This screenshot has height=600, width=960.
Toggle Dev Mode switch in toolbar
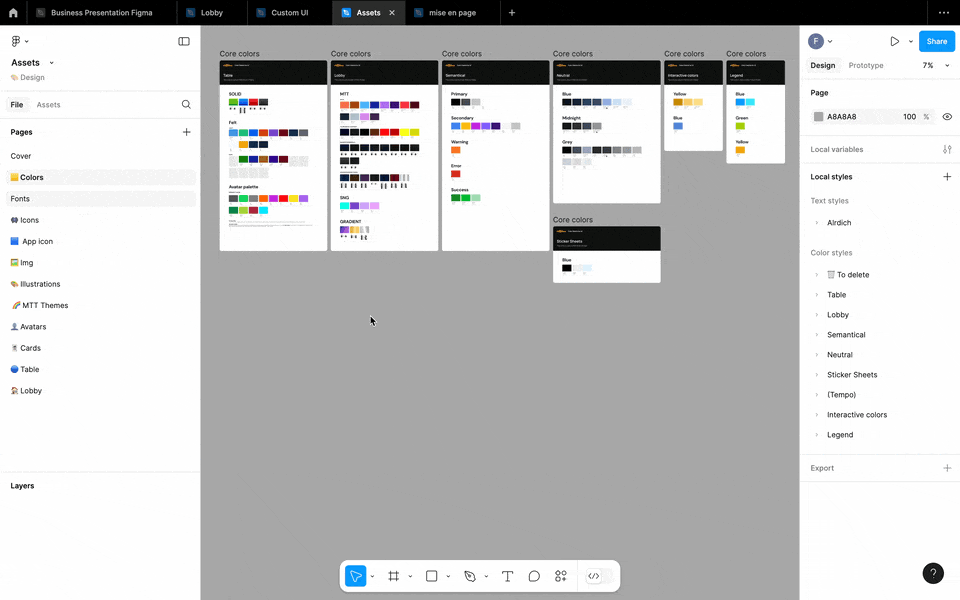(x=594, y=576)
